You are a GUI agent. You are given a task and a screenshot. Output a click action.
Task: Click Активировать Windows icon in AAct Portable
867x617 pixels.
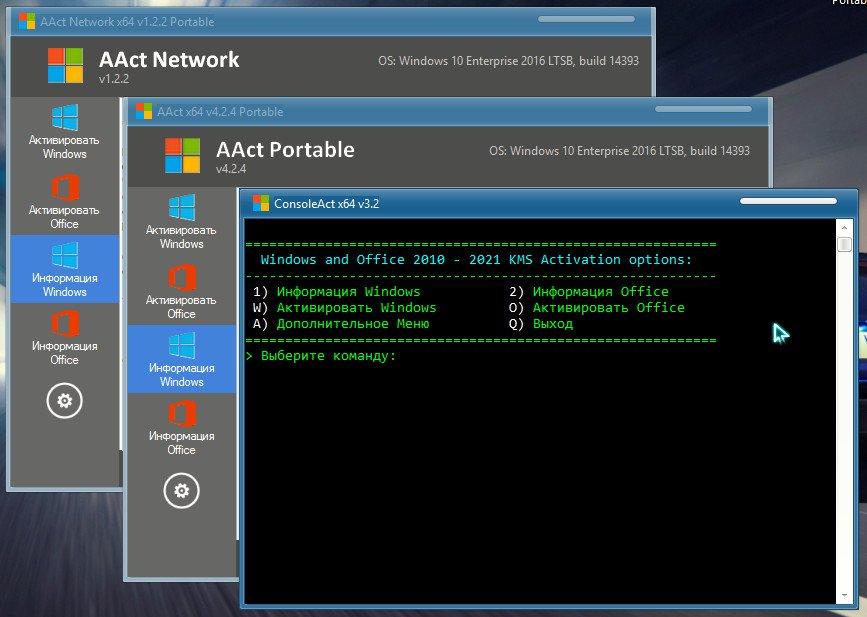point(181,208)
